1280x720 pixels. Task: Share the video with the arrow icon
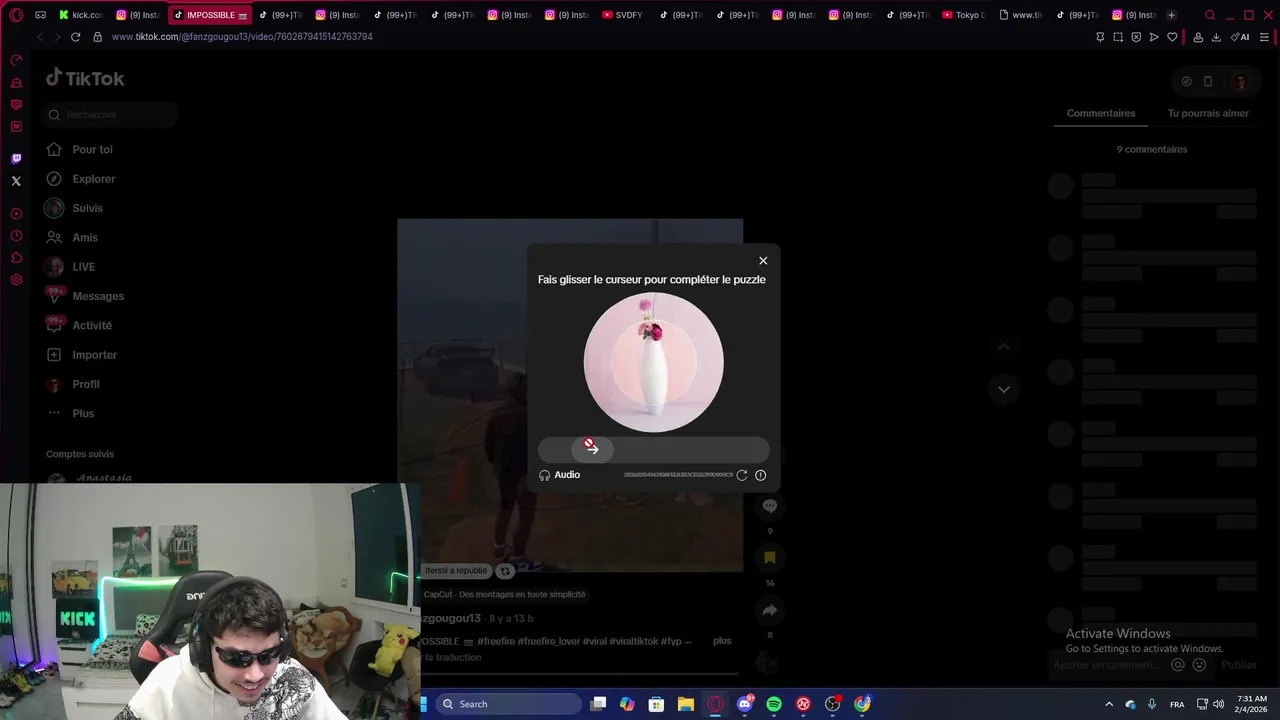click(770, 610)
